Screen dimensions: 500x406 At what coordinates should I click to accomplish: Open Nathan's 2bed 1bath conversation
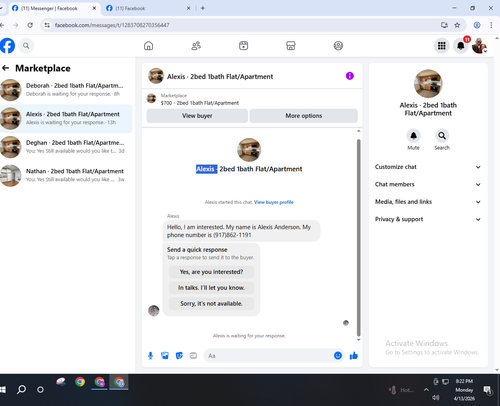[x=66, y=175]
